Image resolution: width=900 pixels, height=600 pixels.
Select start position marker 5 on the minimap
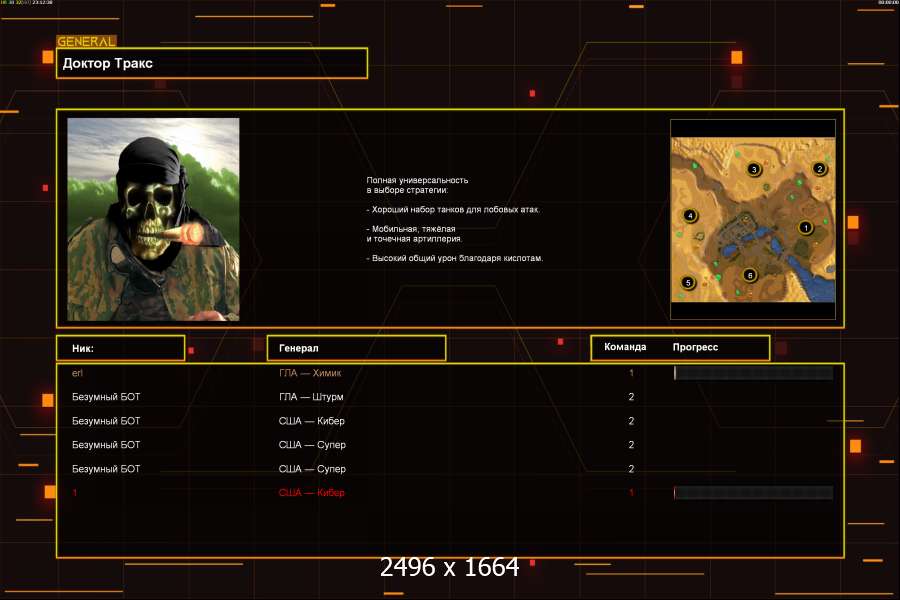[688, 282]
